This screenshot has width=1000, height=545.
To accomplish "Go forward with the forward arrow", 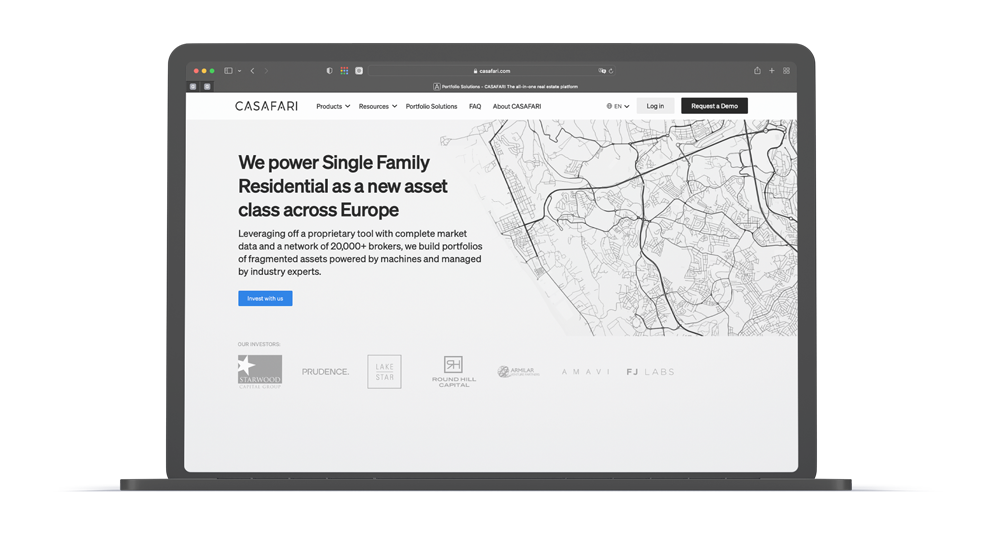I will tap(266, 71).
